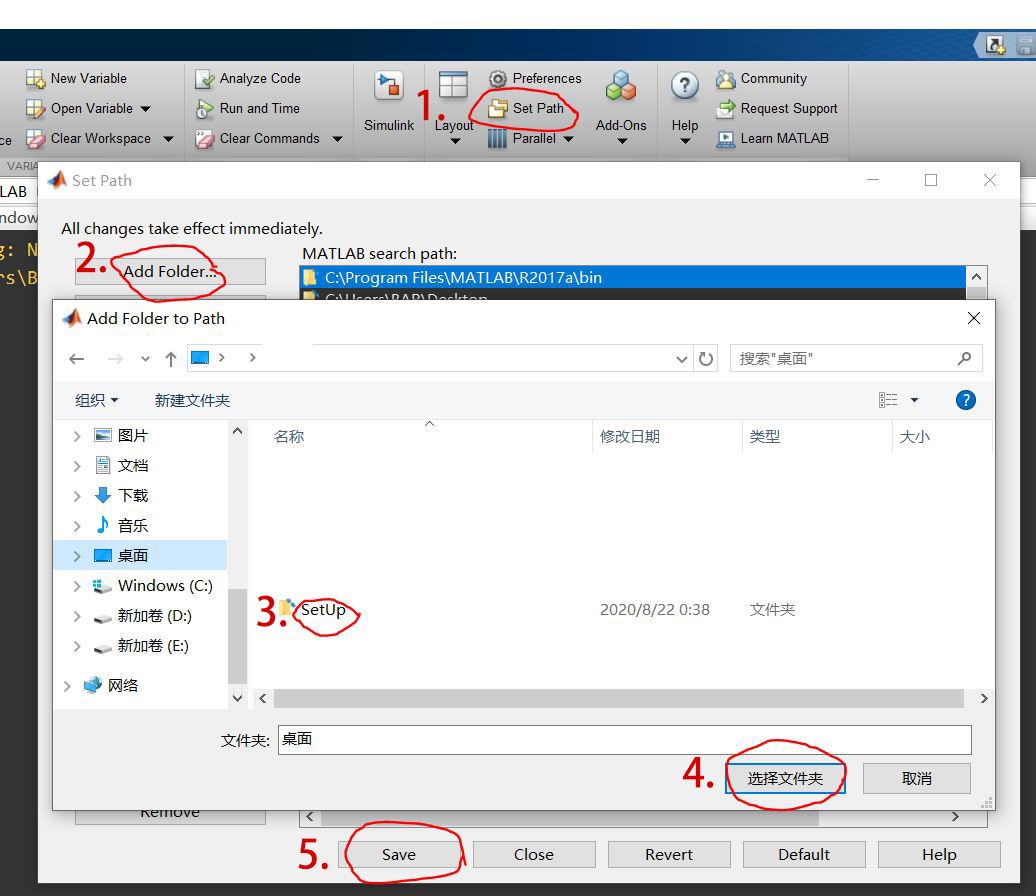Click the 选择文件夹 button
Image resolution: width=1036 pixels, height=896 pixels.
tap(785, 778)
